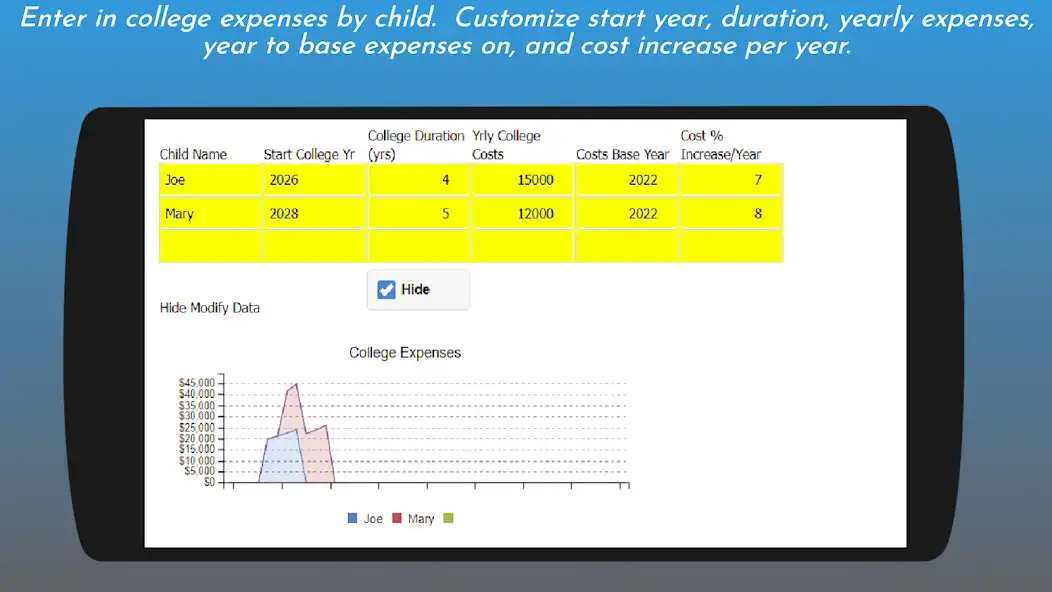Select Joe's blue expense area in chart
Image resolution: width=1052 pixels, height=592 pixels.
282,460
